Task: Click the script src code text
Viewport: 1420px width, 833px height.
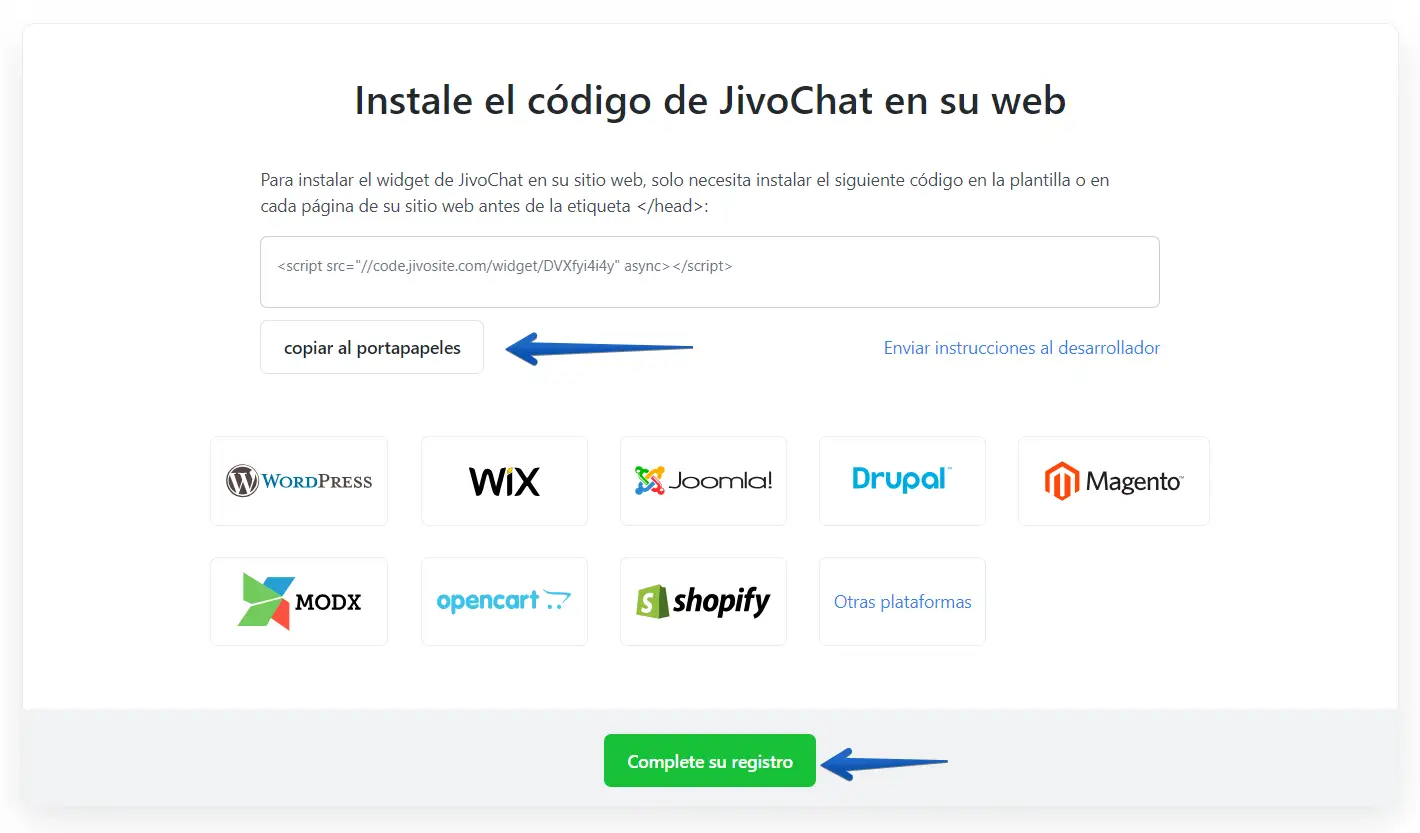Action: [505, 266]
